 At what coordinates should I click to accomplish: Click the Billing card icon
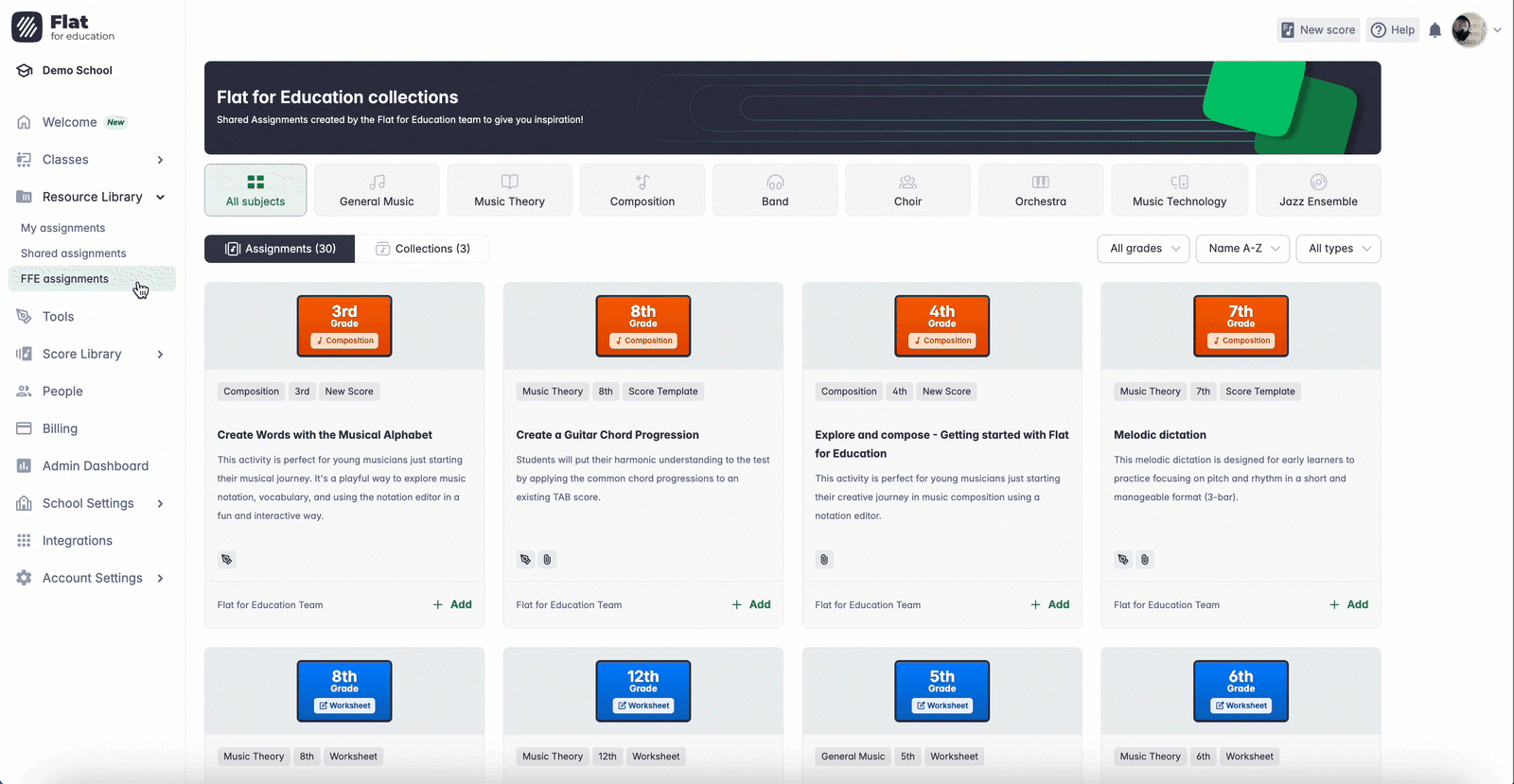pos(24,428)
